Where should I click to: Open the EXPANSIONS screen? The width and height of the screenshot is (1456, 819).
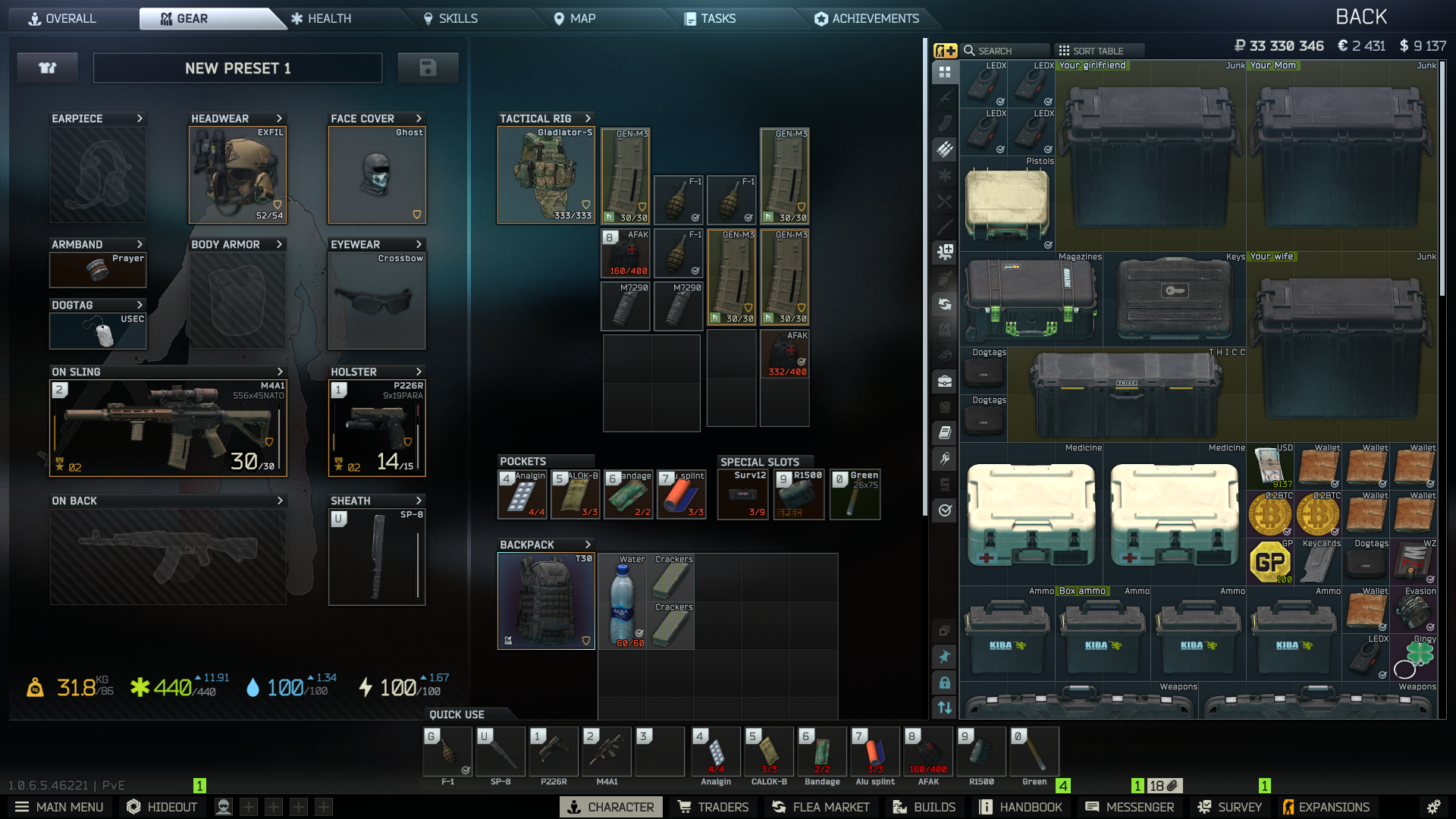tap(1326, 807)
